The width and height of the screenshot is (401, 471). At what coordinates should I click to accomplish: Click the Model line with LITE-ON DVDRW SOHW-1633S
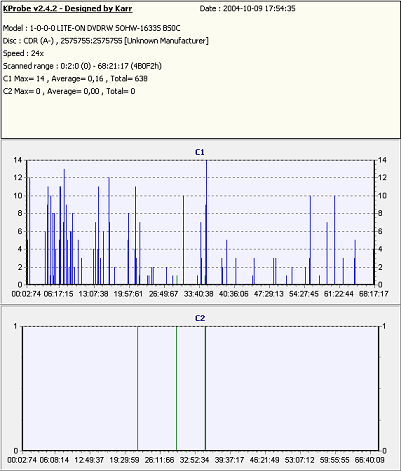[92, 28]
